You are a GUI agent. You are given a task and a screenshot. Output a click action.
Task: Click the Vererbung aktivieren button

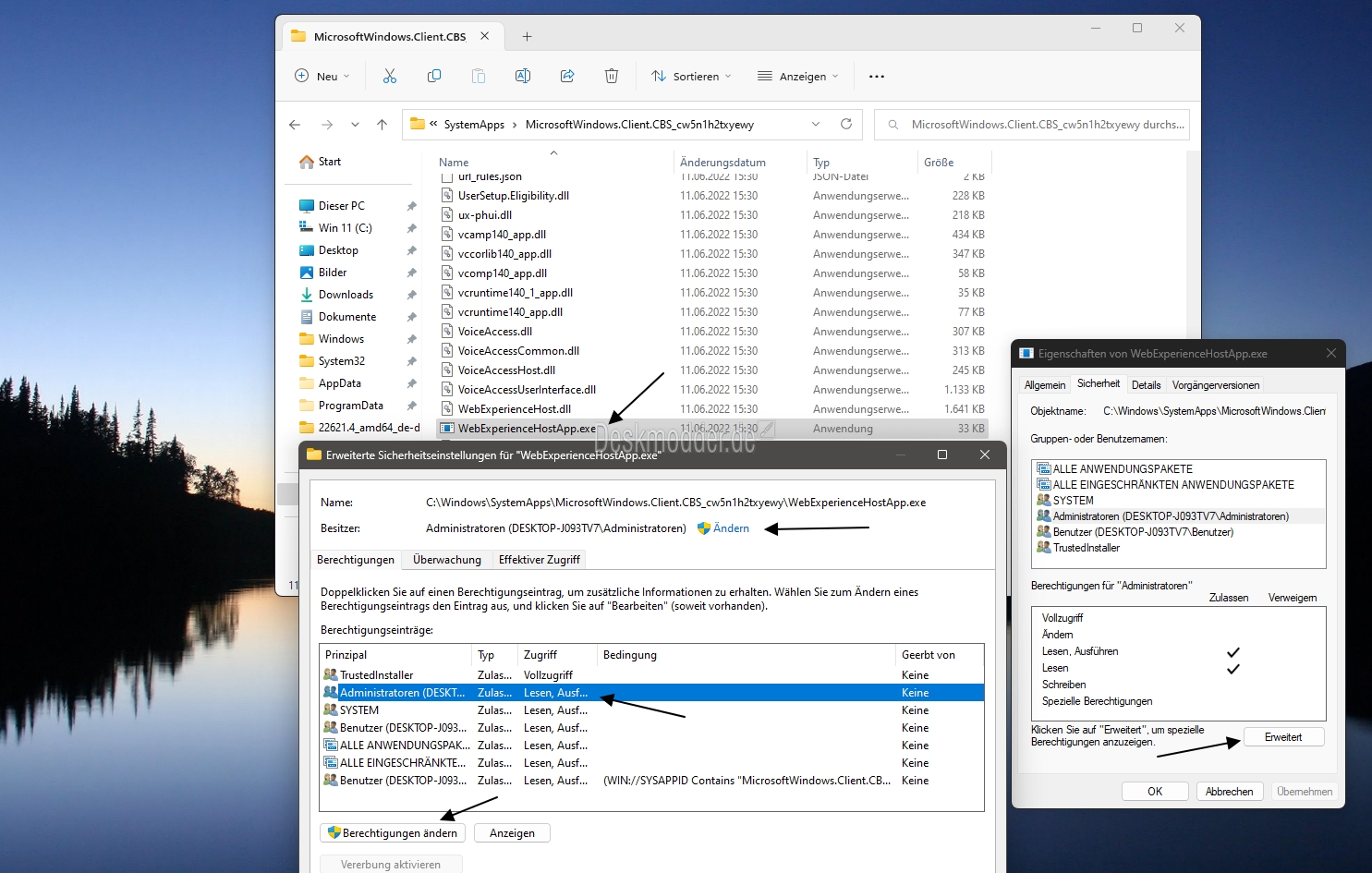click(391, 865)
